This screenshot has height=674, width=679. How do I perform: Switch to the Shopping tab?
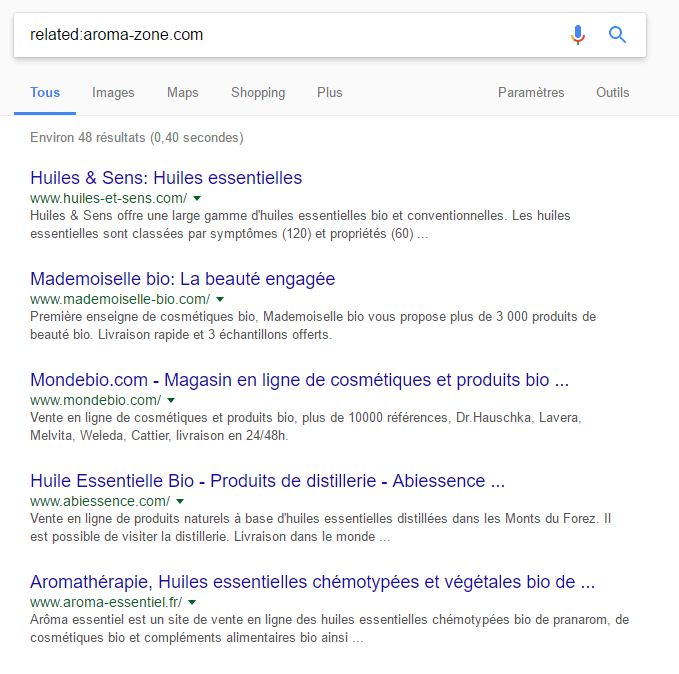(258, 93)
